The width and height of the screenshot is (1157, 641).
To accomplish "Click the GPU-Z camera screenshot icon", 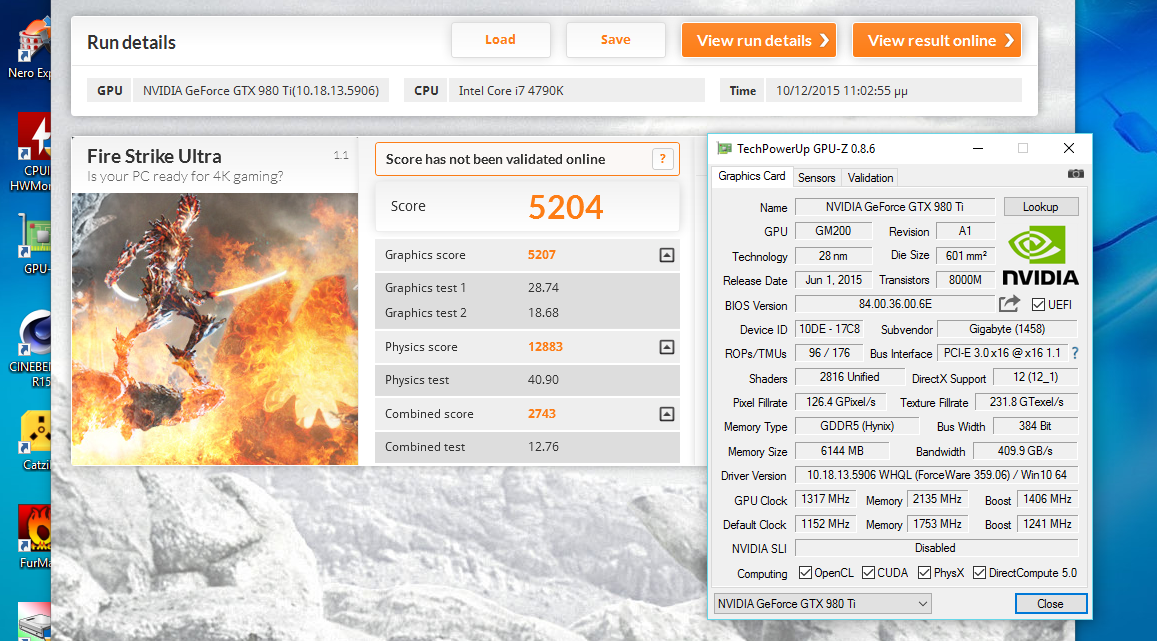I will [1075, 174].
